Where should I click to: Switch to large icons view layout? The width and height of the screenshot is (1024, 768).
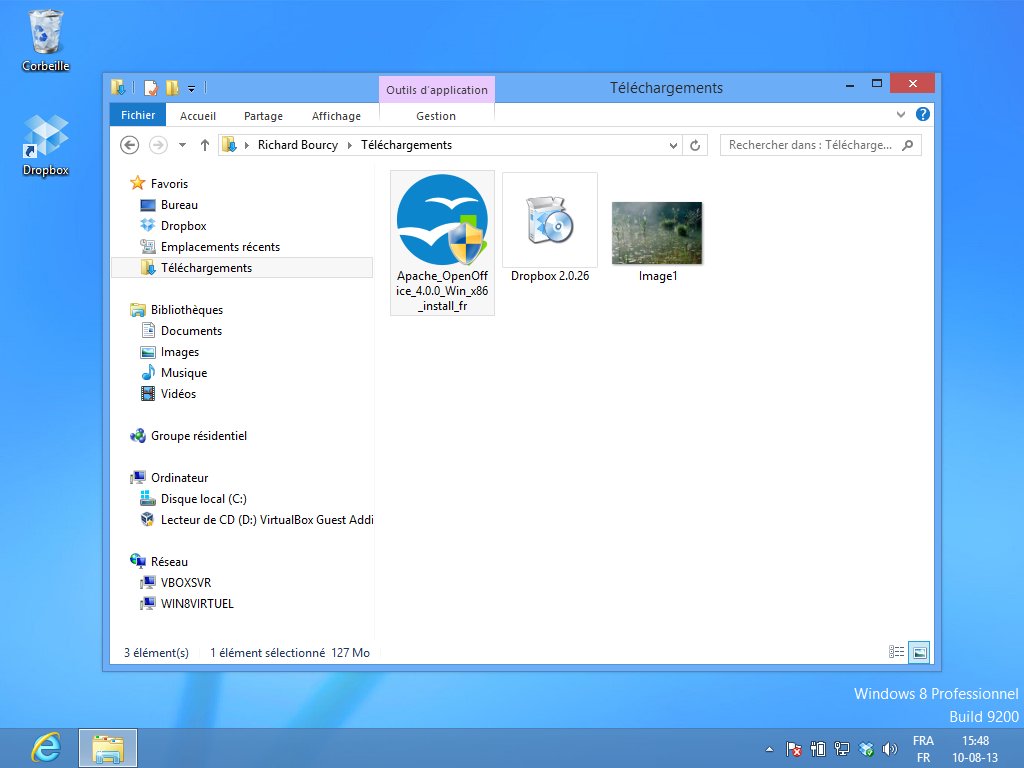click(x=920, y=652)
